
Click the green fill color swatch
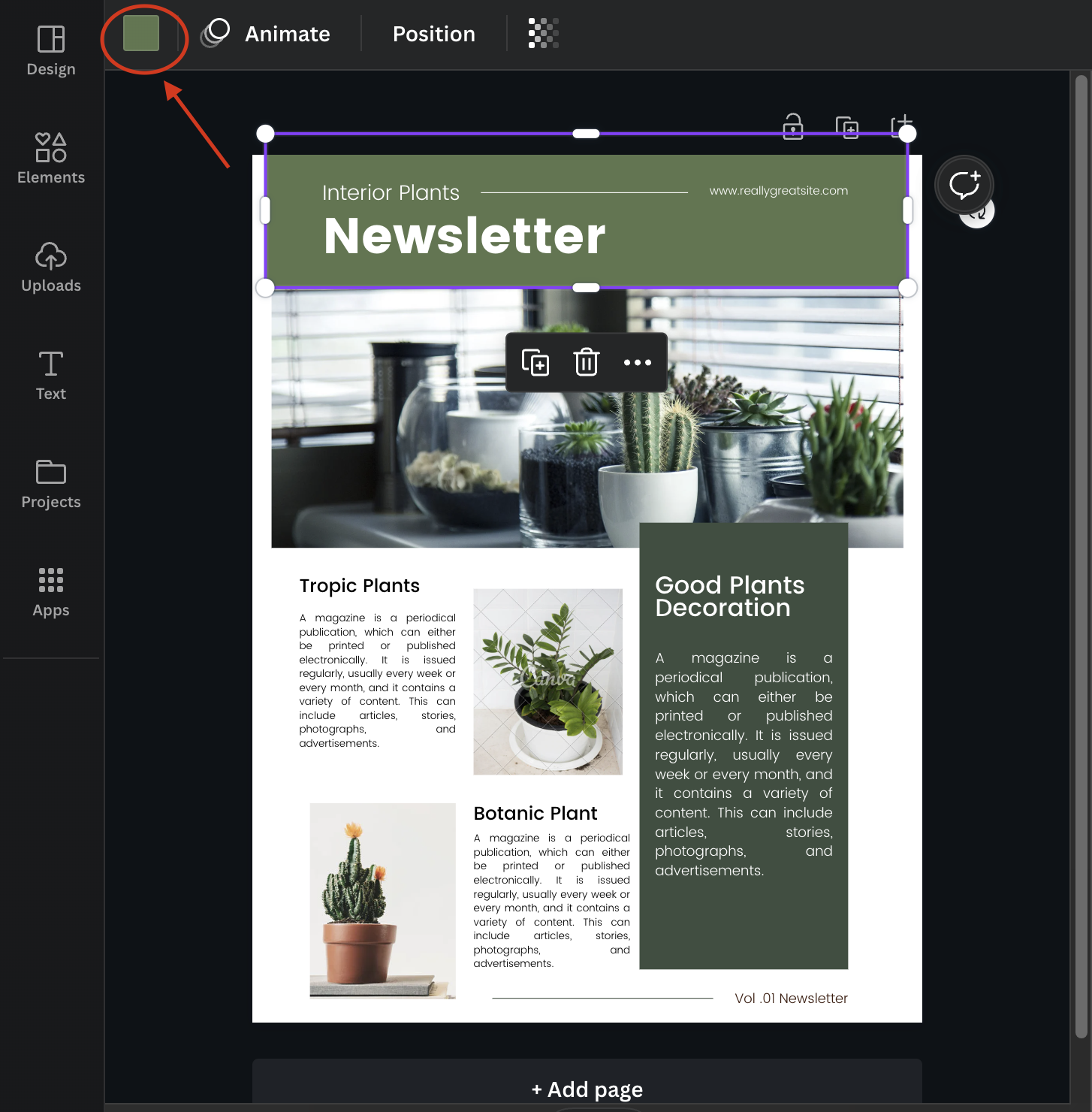[141, 34]
